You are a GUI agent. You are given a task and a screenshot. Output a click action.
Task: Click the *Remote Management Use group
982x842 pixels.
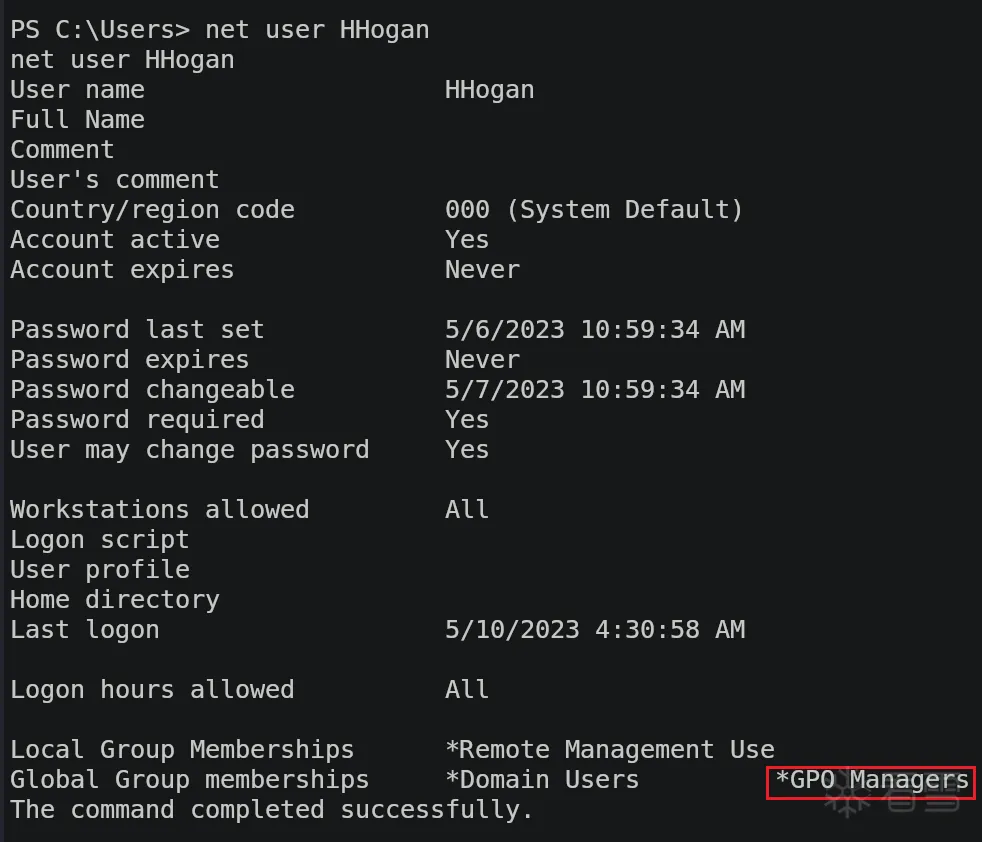pyautogui.click(x=609, y=750)
